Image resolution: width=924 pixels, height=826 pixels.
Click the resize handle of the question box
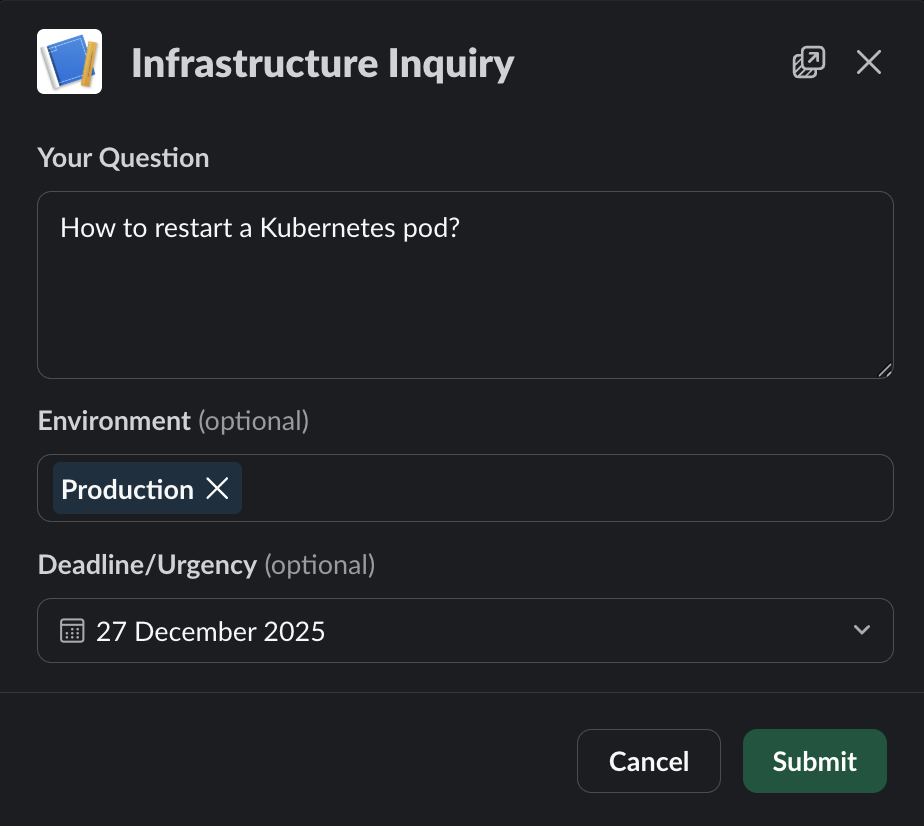[885, 371]
